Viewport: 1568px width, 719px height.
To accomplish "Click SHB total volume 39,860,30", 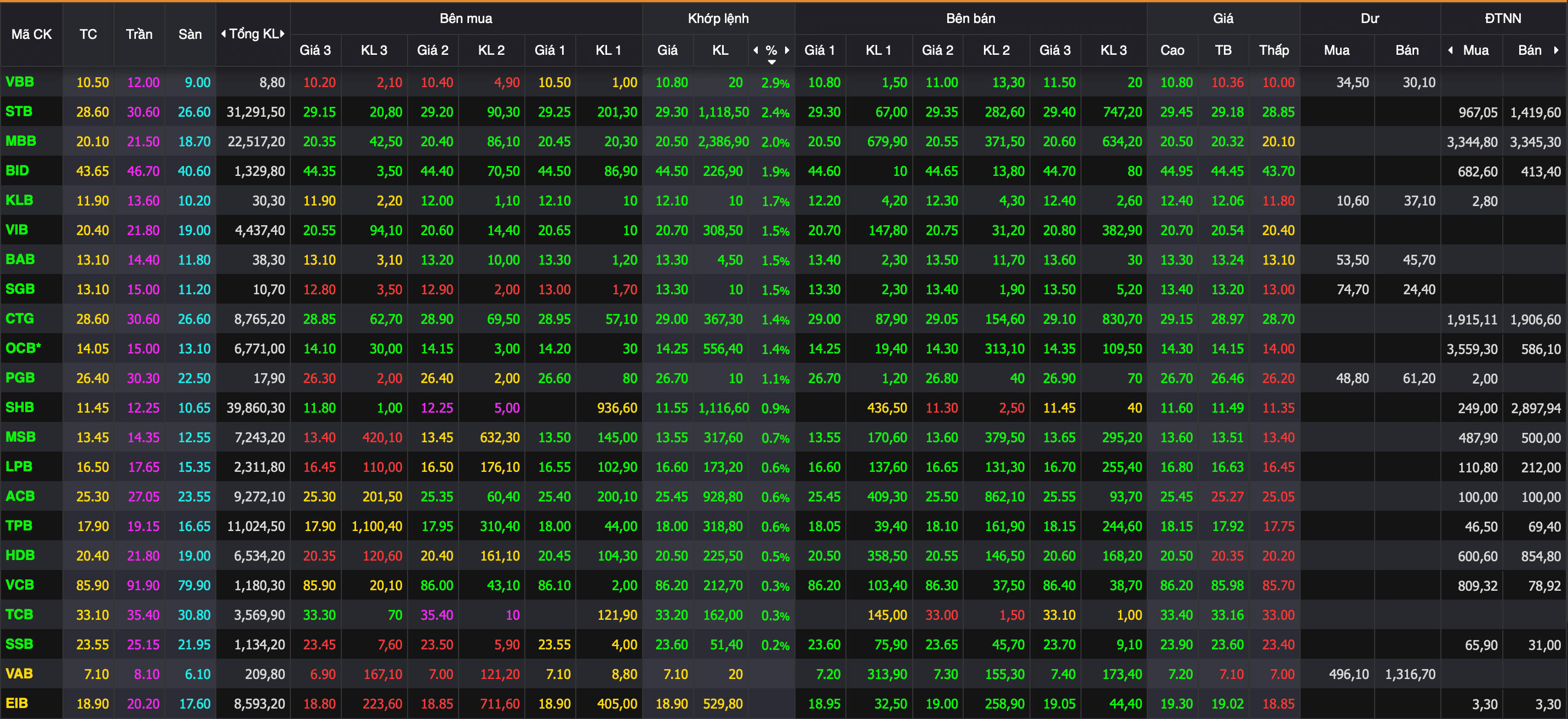I will click(x=256, y=408).
